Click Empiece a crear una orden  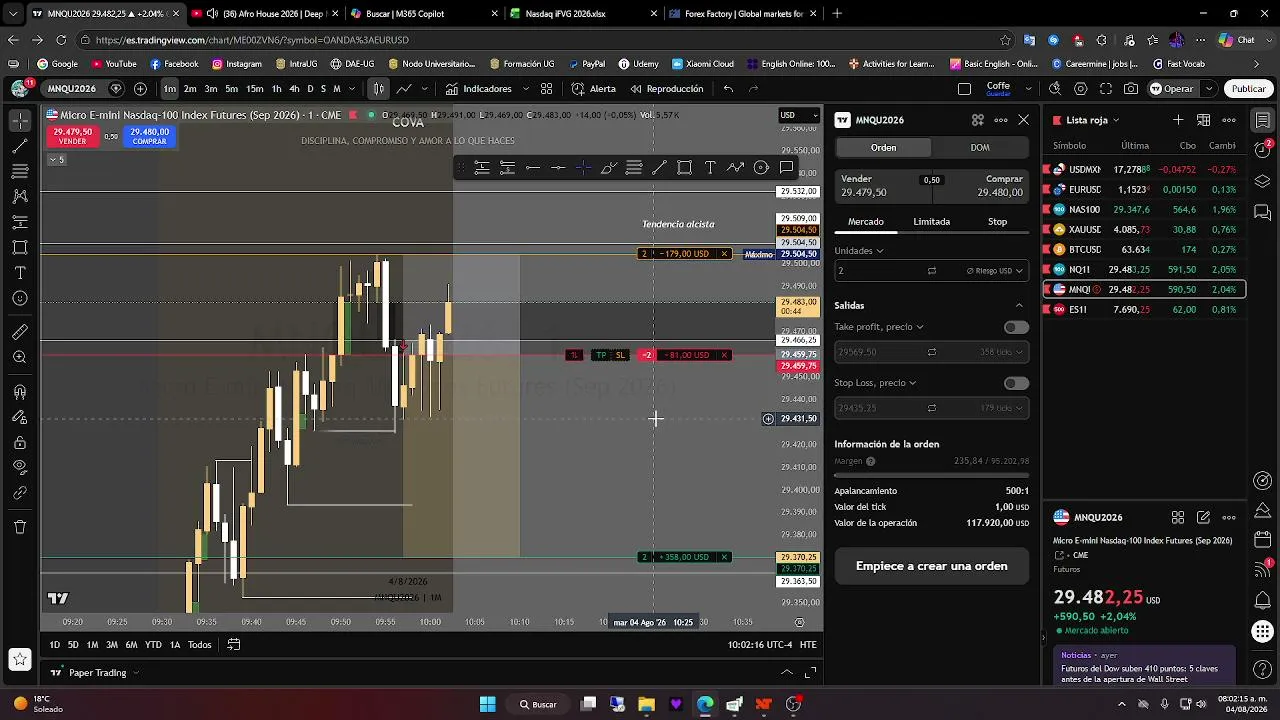click(931, 566)
